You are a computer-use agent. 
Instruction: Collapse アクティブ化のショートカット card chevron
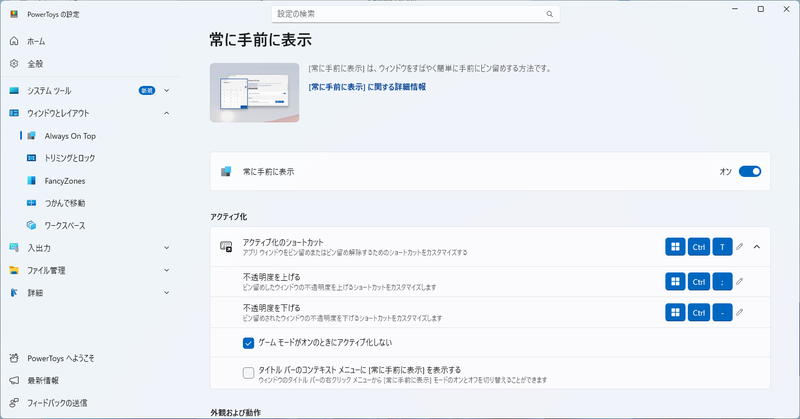tap(757, 247)
